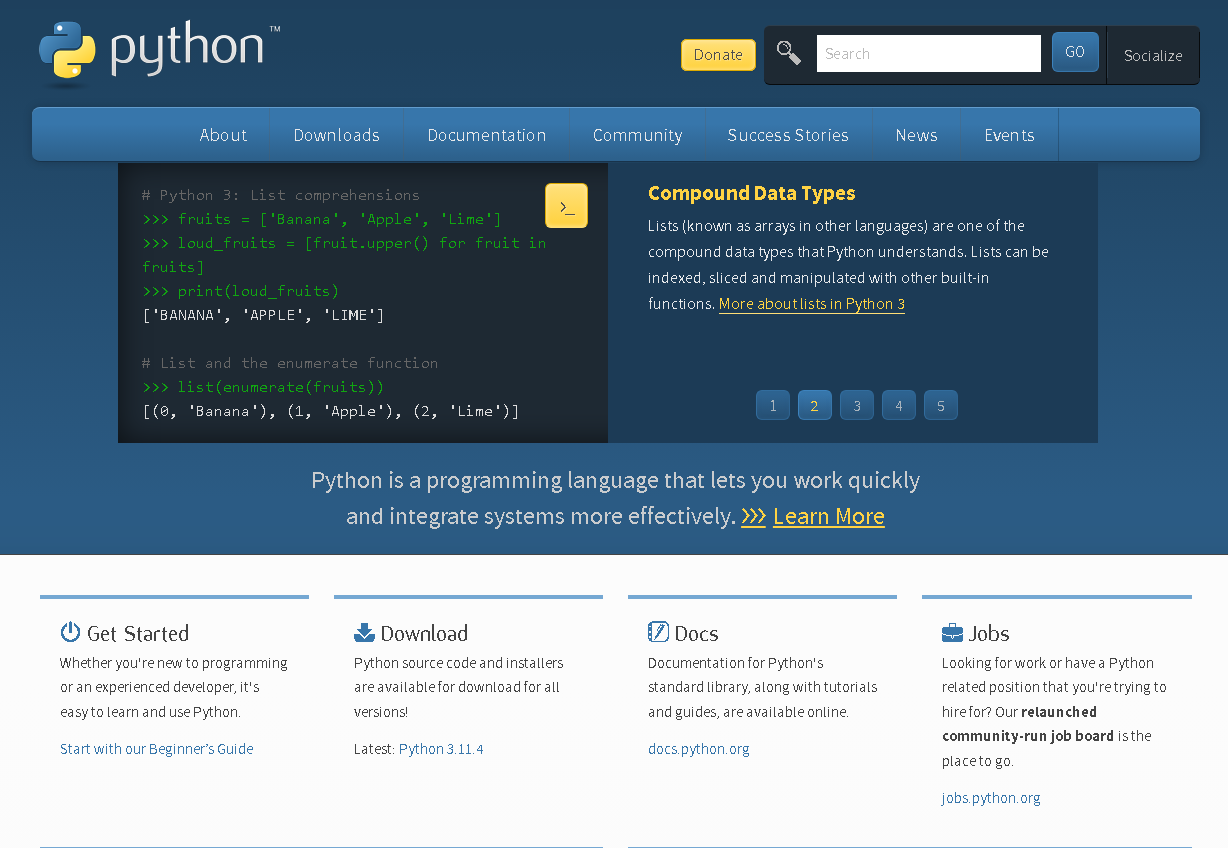
Task: Visit the jobs.python.org link
Action: click(991, 798)
